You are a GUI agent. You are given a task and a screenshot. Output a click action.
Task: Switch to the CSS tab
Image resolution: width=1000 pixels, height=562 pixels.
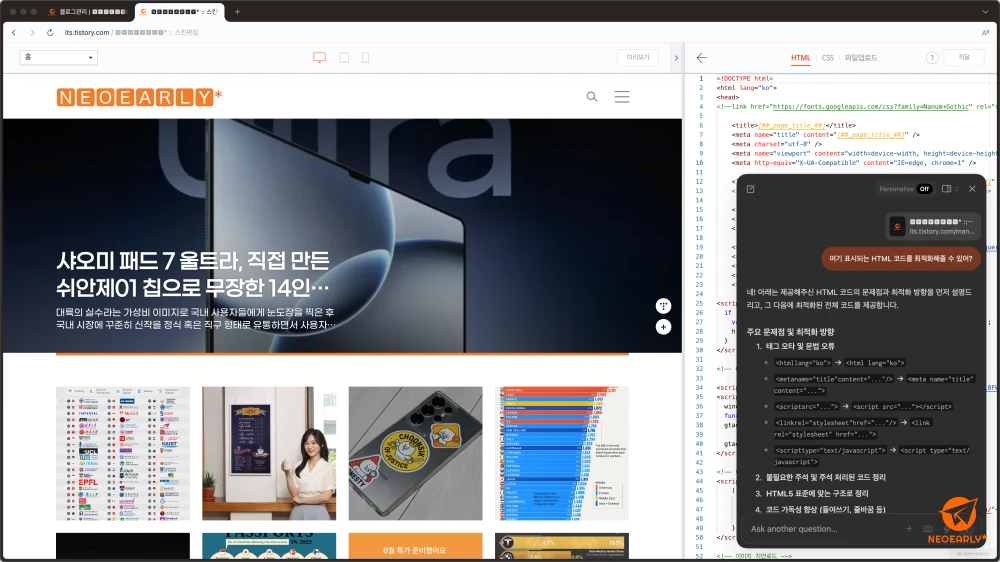[827, 57]
